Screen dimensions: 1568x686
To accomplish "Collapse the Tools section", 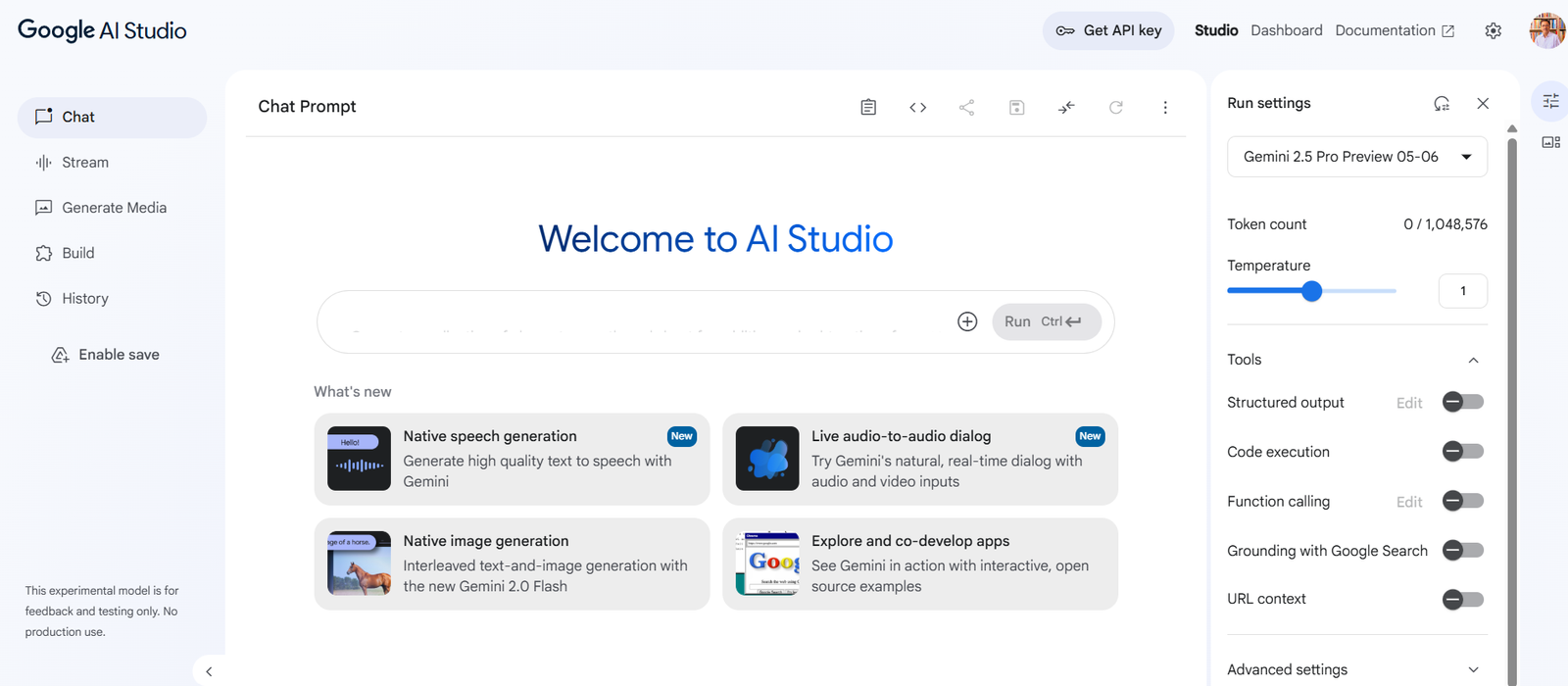I will pos(1473,360).
